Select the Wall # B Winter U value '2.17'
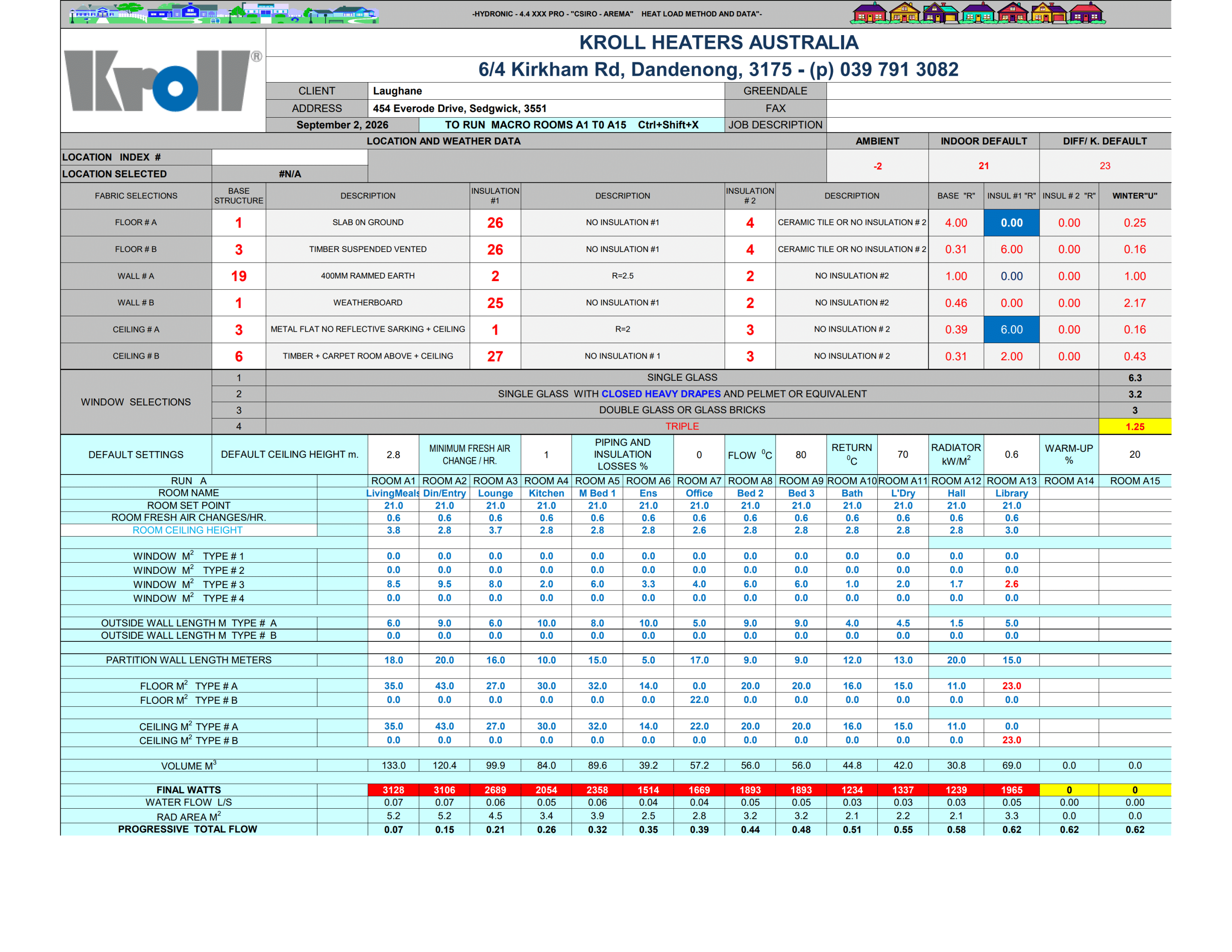The image size is (1232, 952). point(1134,303)
